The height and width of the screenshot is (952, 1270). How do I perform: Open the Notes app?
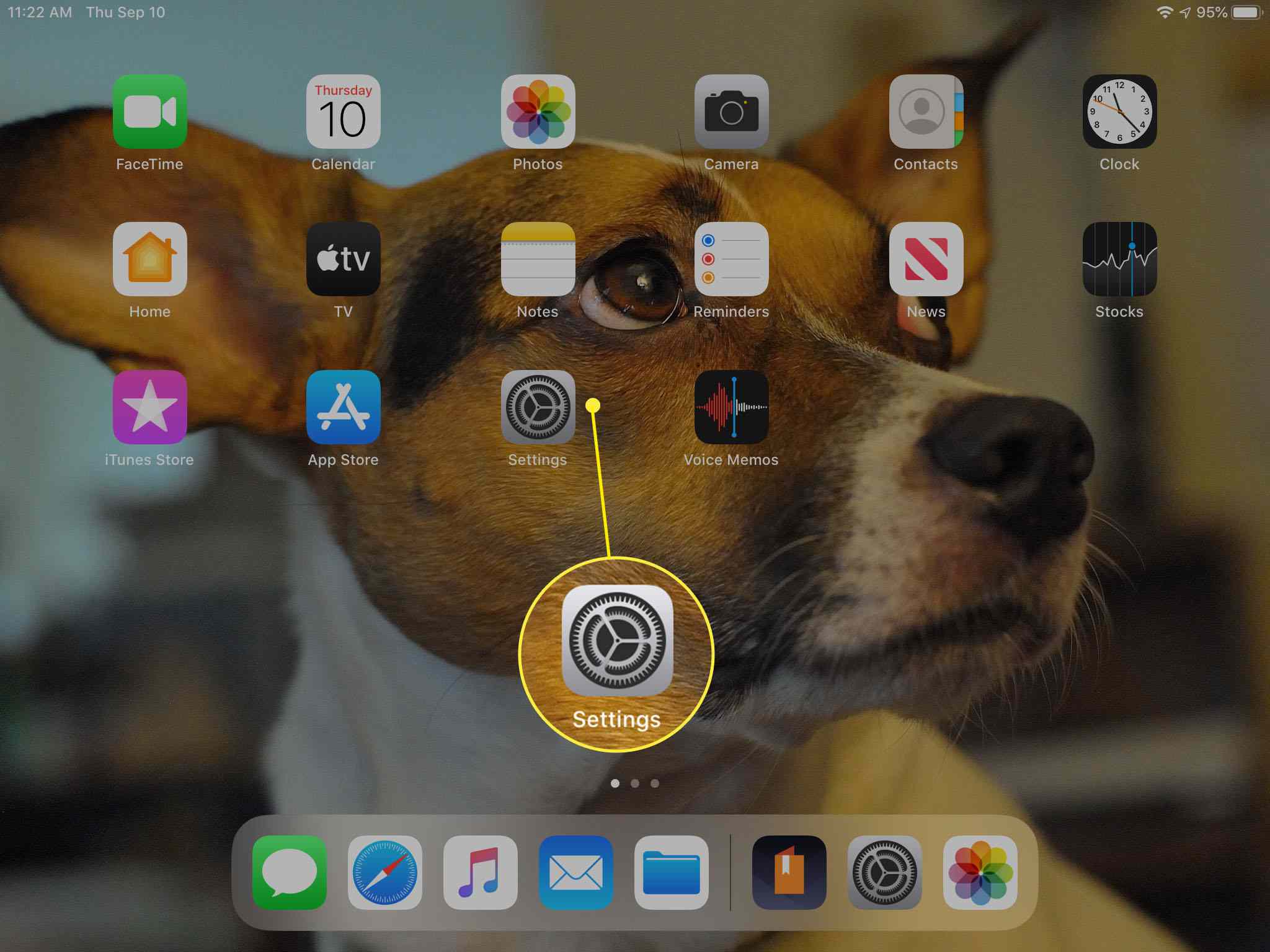click(x=538, y=259)
